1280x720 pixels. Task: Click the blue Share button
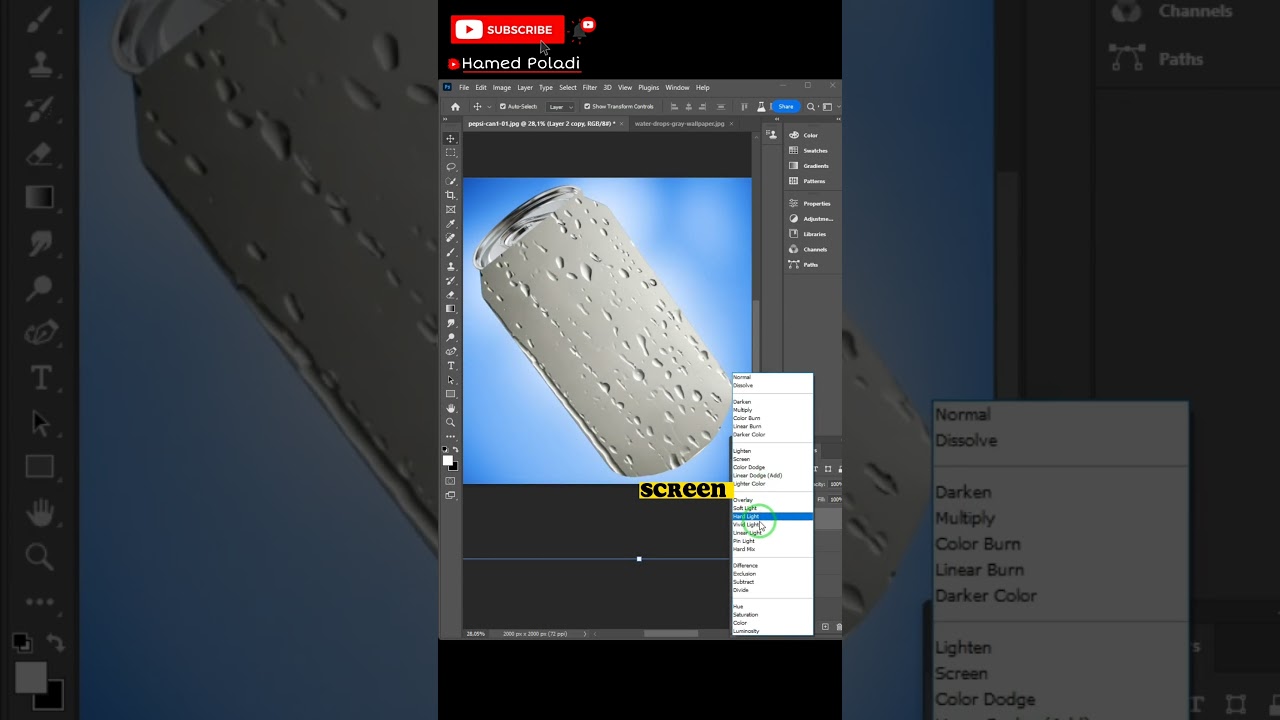(786, 106)
